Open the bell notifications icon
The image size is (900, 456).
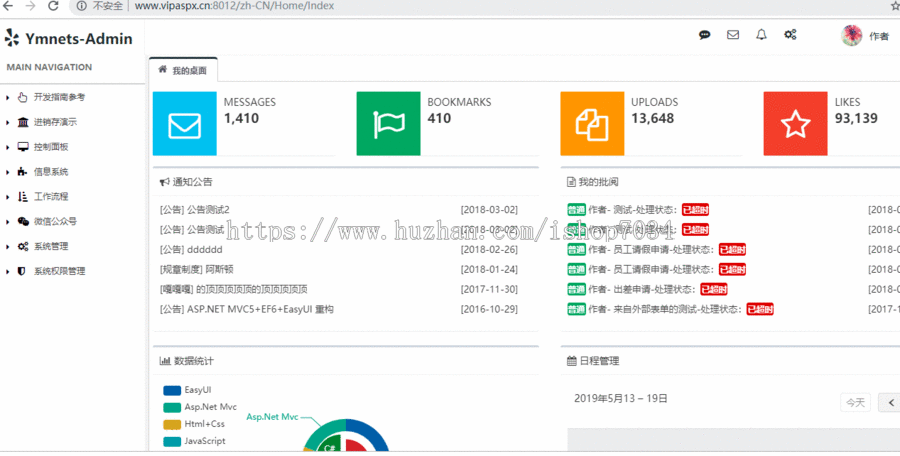pyautogui.click(x=761, y=35)
